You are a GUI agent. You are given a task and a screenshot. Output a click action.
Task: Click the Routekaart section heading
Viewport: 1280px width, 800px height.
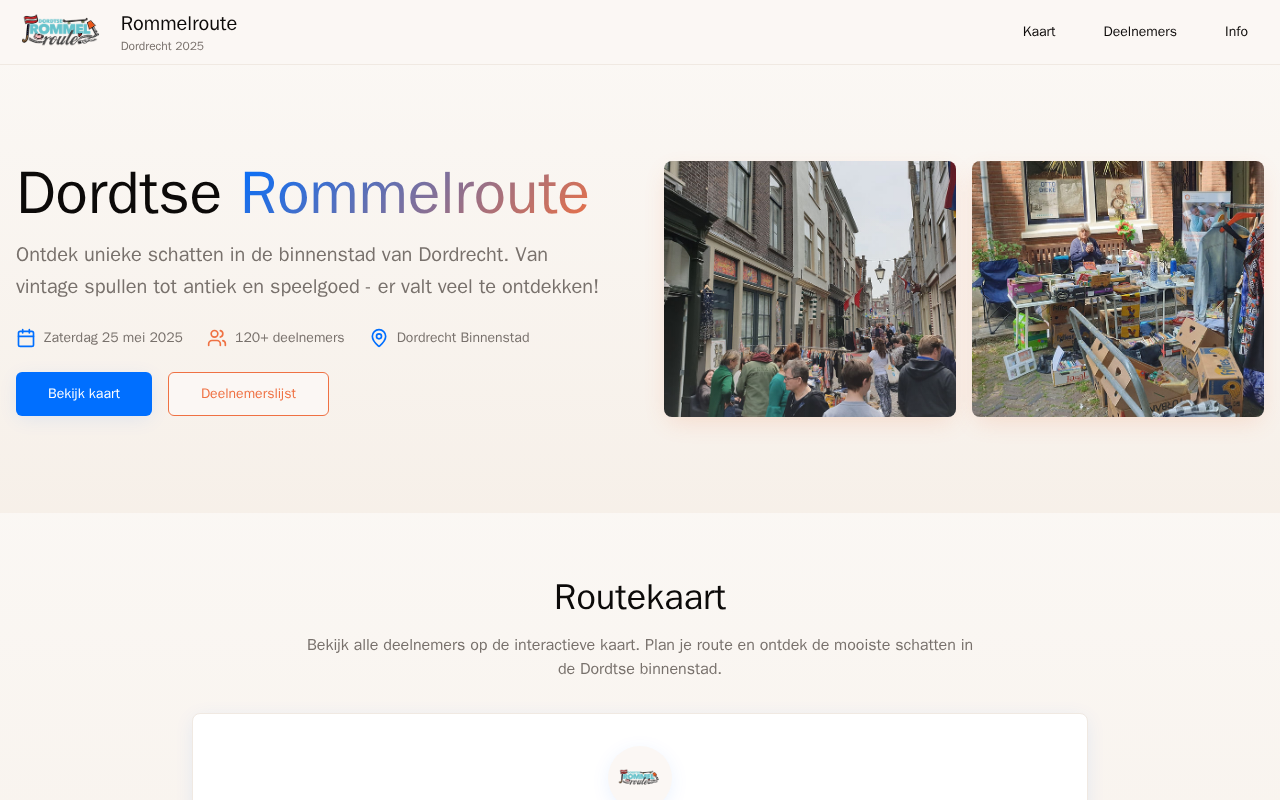(x=640, y=597)
